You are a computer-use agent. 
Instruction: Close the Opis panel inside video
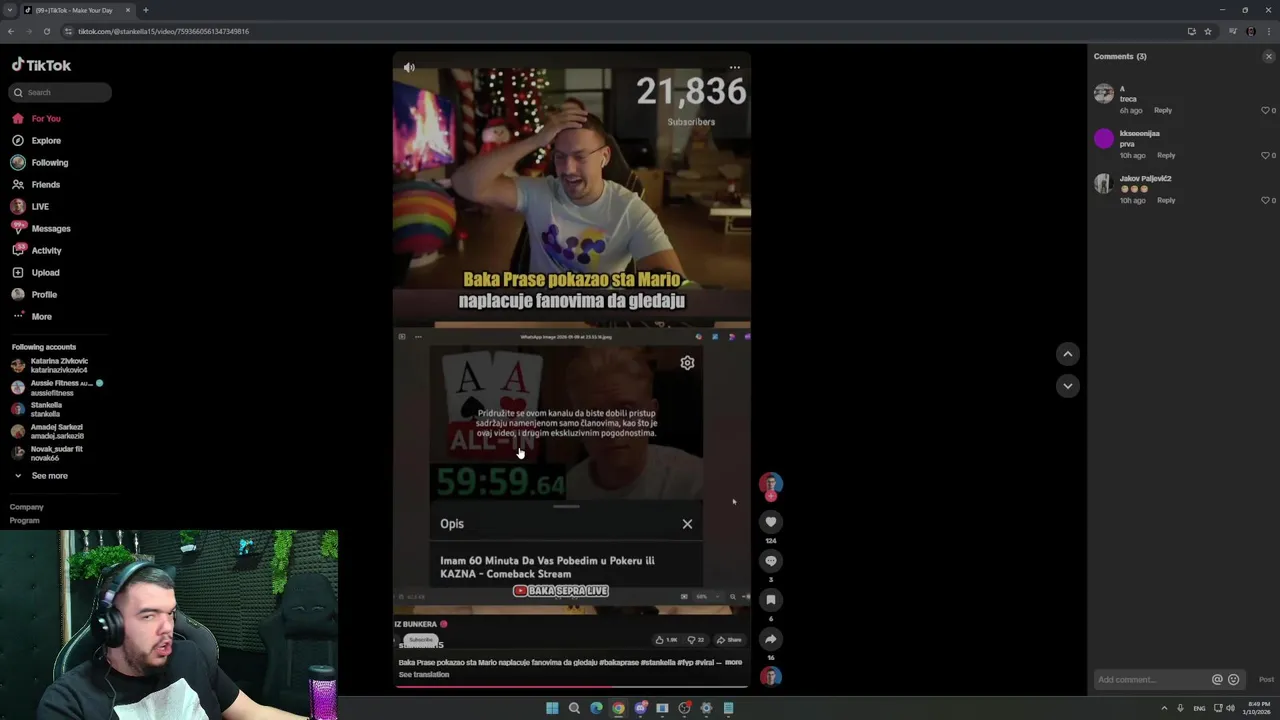[x=687, y=524]
